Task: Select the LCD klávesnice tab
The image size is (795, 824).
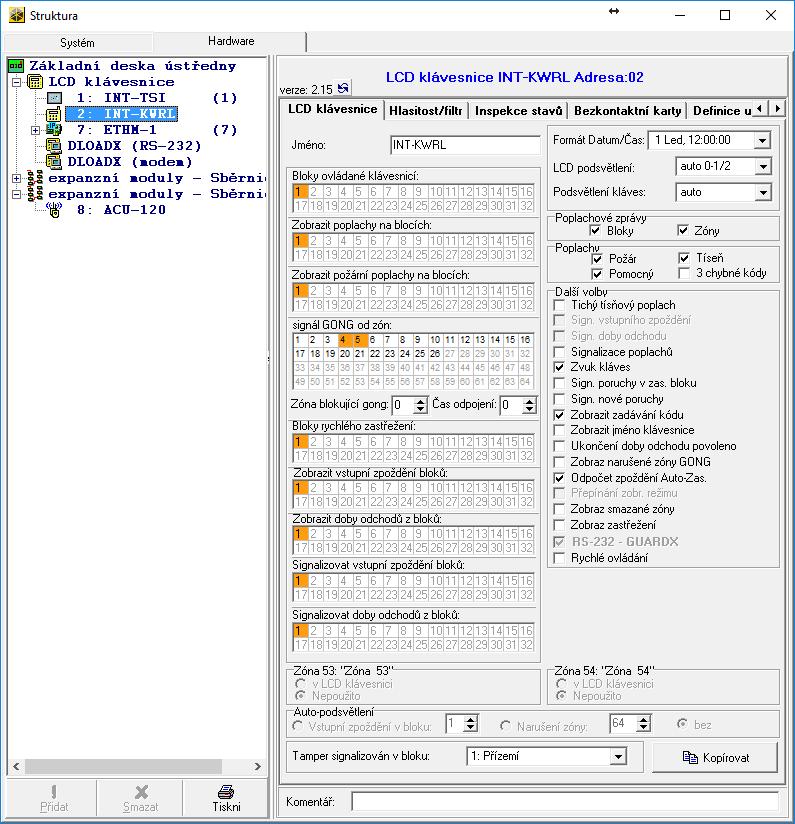Action: coord(333,109)
